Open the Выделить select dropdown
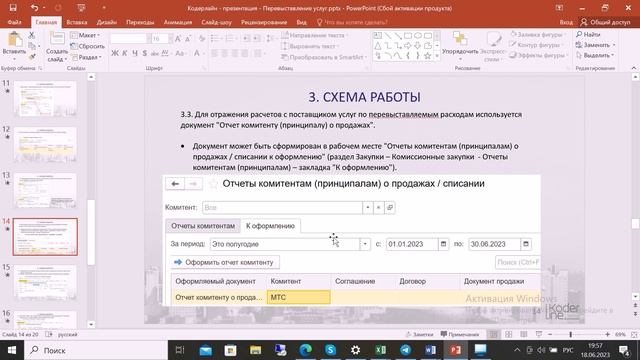Image resolution: width=640 pixels, height=360 pixels. click(x=595, y=55)
